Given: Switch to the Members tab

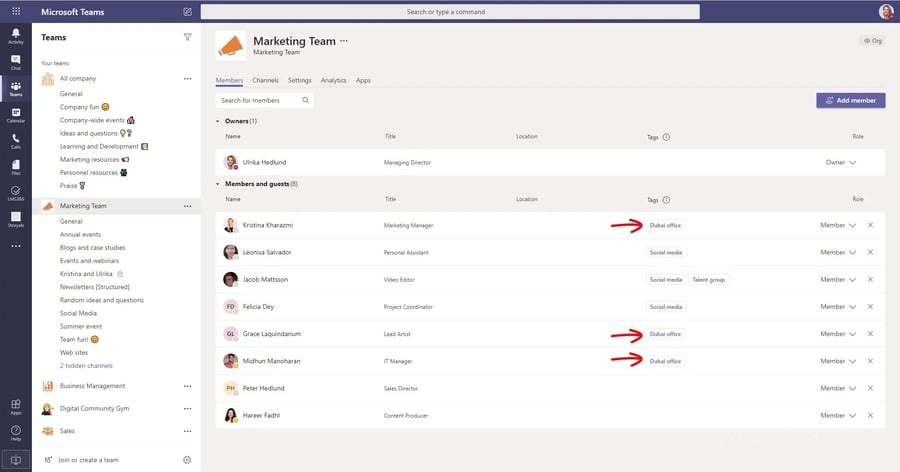Looking at the screenshot, I should point(229,80).
